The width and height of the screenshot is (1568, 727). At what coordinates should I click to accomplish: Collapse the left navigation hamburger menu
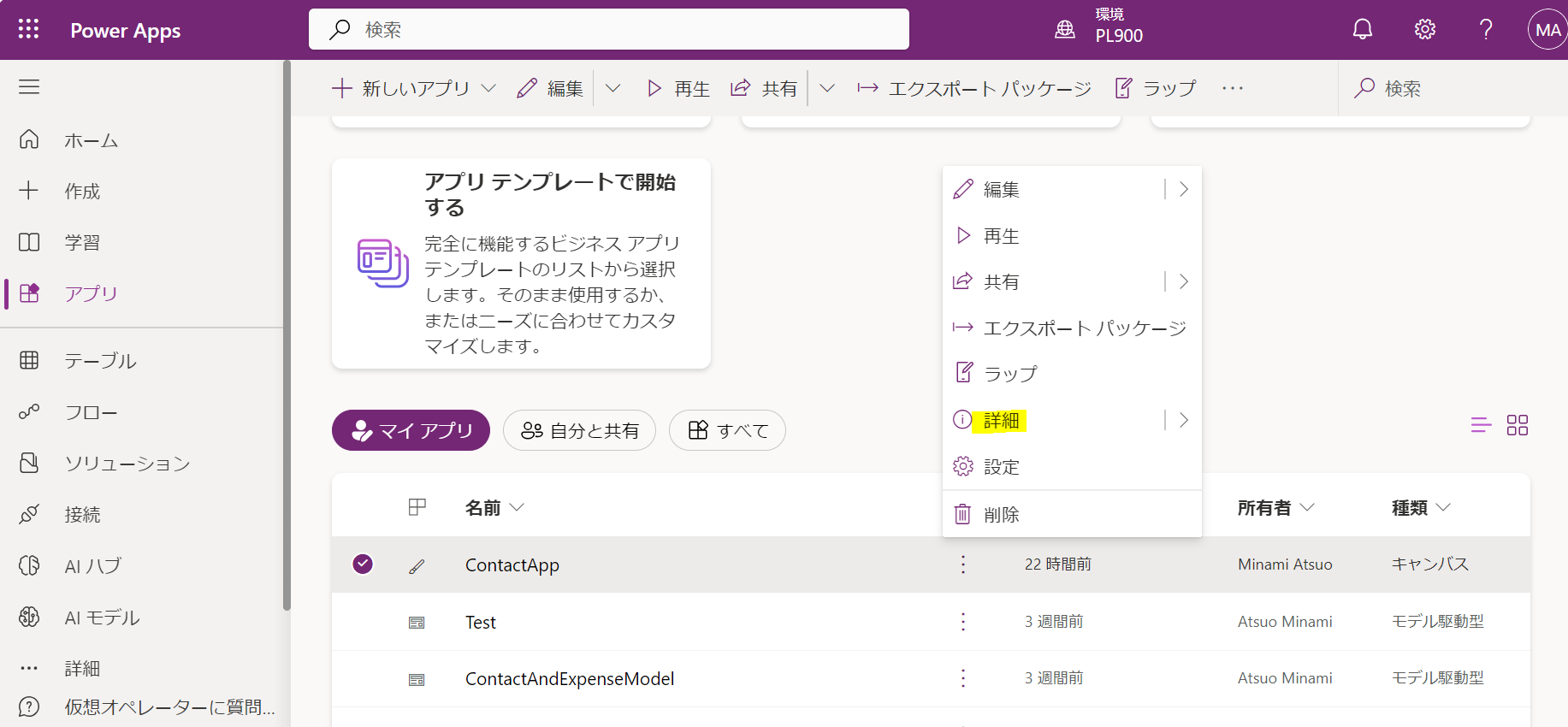(29, 86)
